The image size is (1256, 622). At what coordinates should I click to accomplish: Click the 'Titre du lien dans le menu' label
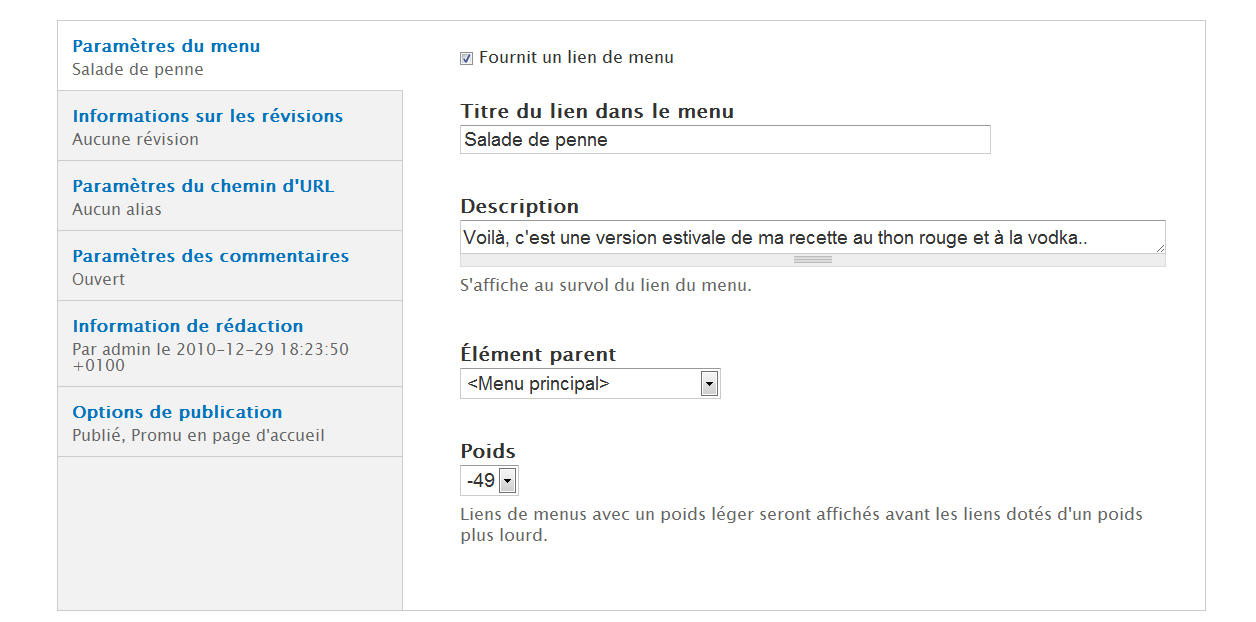coord(597,112)
